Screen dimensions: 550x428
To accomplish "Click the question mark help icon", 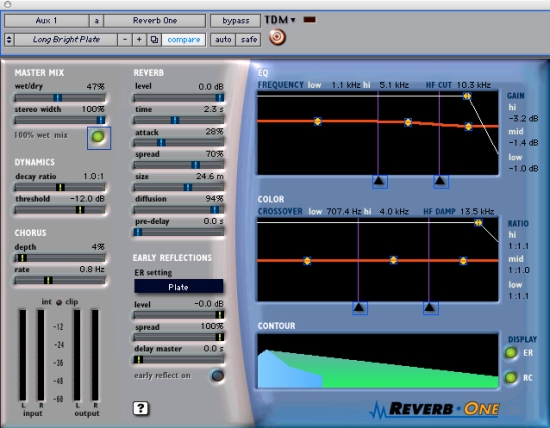I will click(x=141, y=408).
